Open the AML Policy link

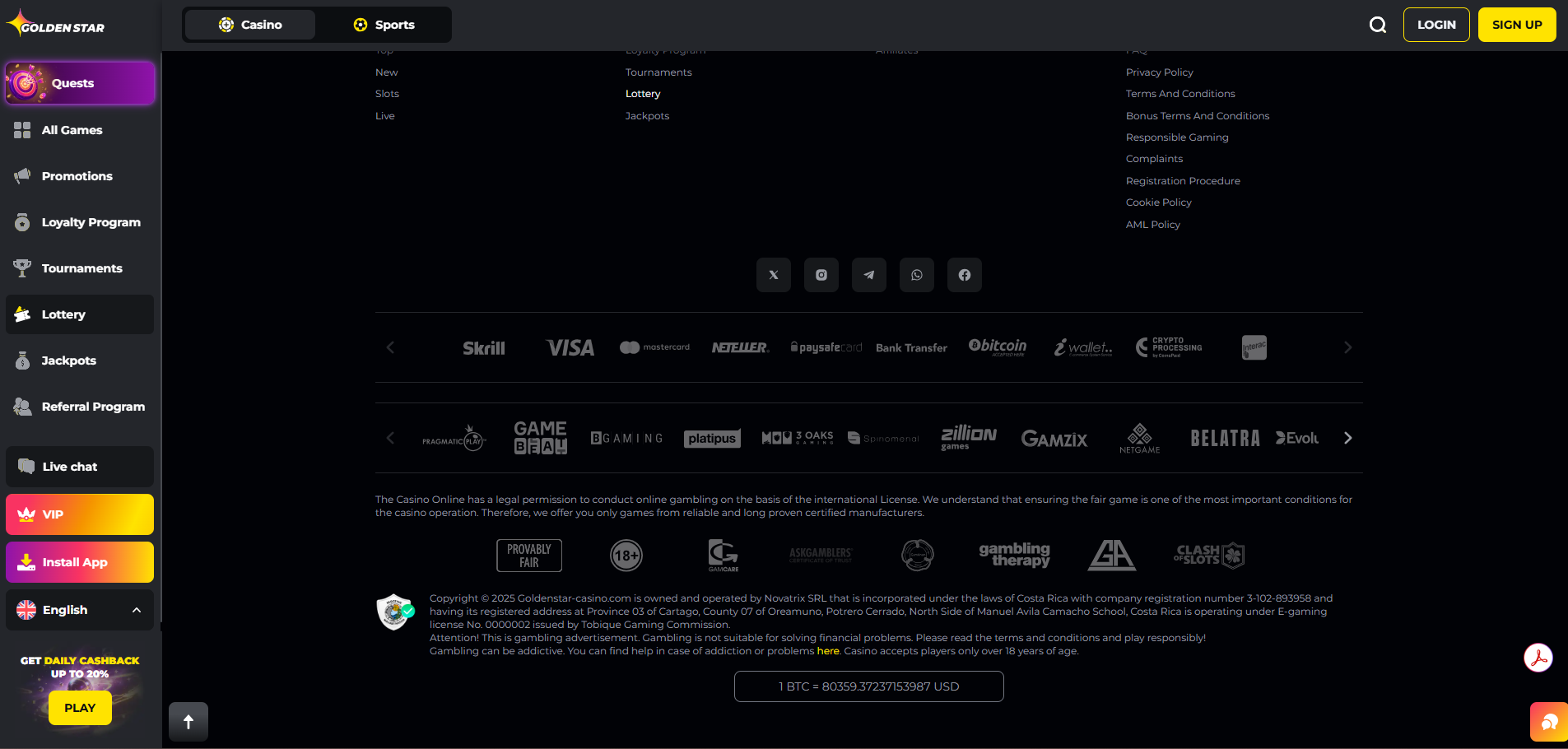point(1152,225)
